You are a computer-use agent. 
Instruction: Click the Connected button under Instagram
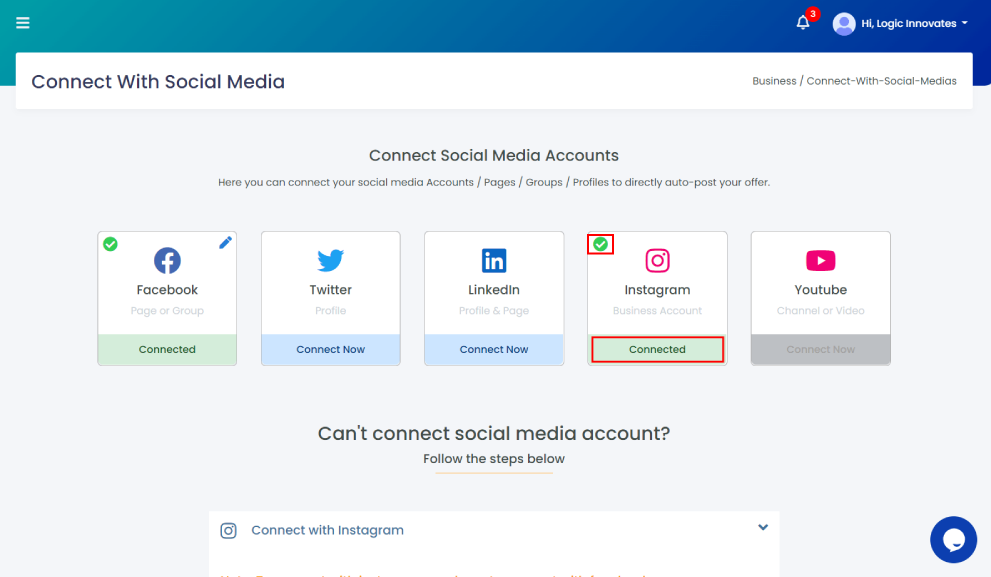click(x=657, y=349)
